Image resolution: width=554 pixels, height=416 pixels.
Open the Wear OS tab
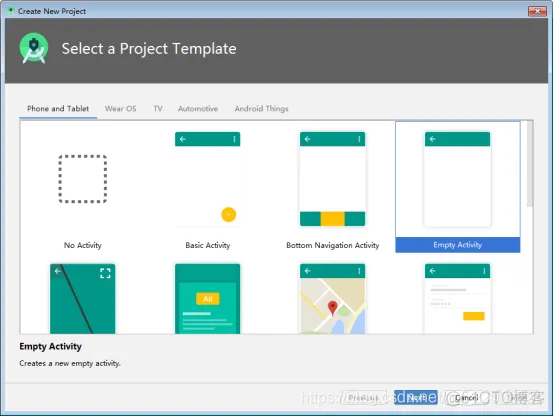point(120,109)
